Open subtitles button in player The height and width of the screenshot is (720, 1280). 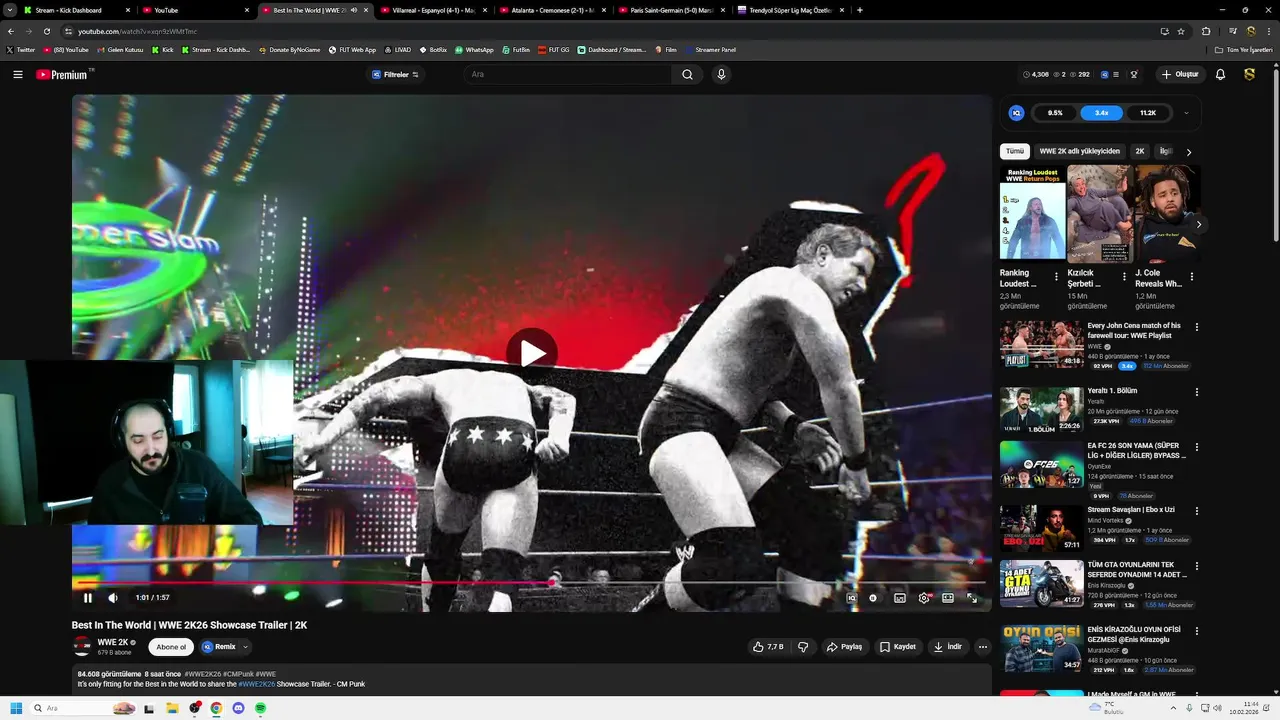tap(900, 598)
